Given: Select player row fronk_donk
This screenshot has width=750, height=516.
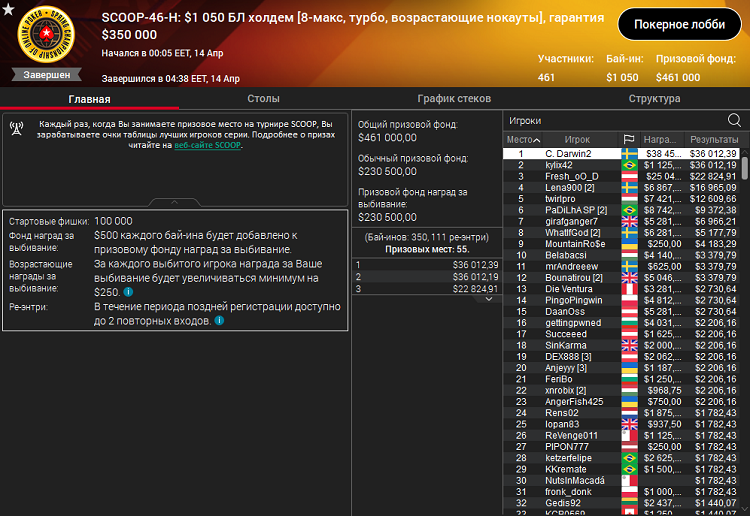Looking at the screenshot, I should tap(621, 492).
